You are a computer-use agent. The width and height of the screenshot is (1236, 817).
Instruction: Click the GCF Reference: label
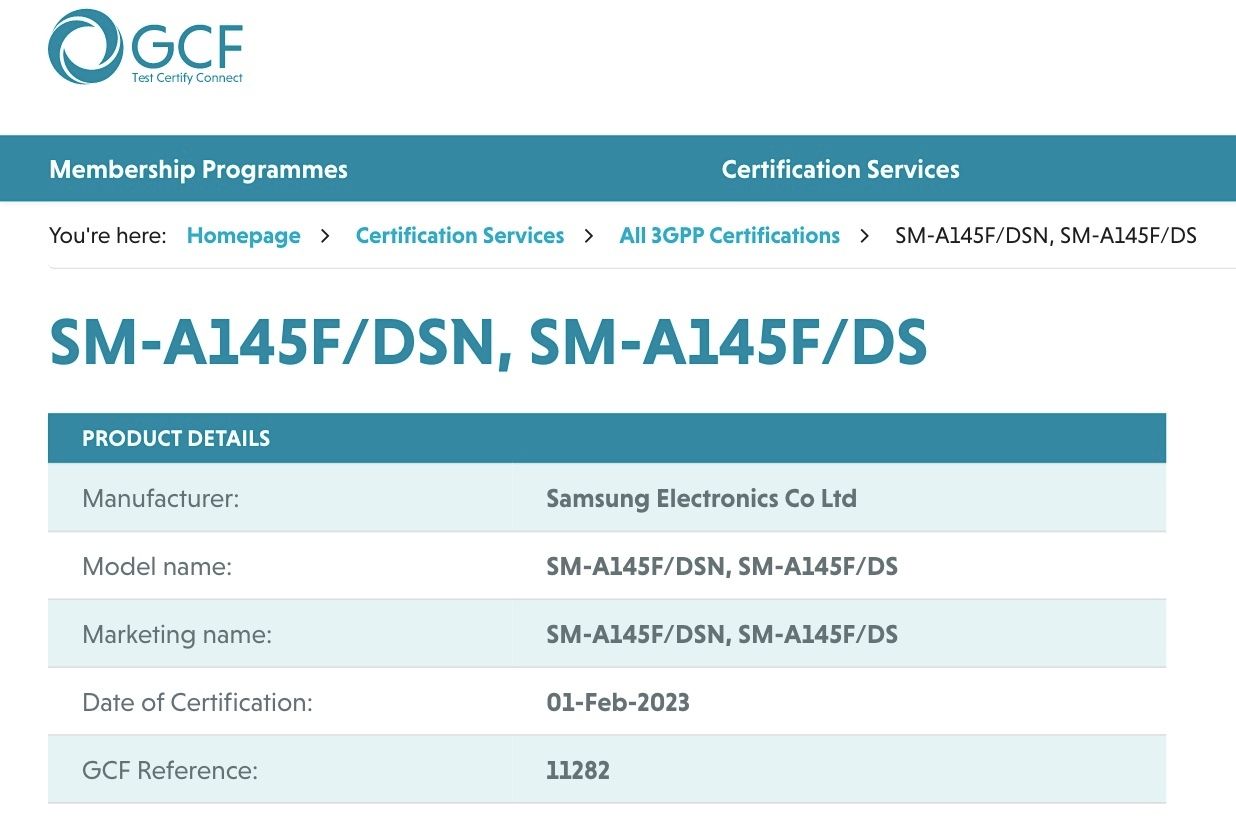[x=170, y=771]
